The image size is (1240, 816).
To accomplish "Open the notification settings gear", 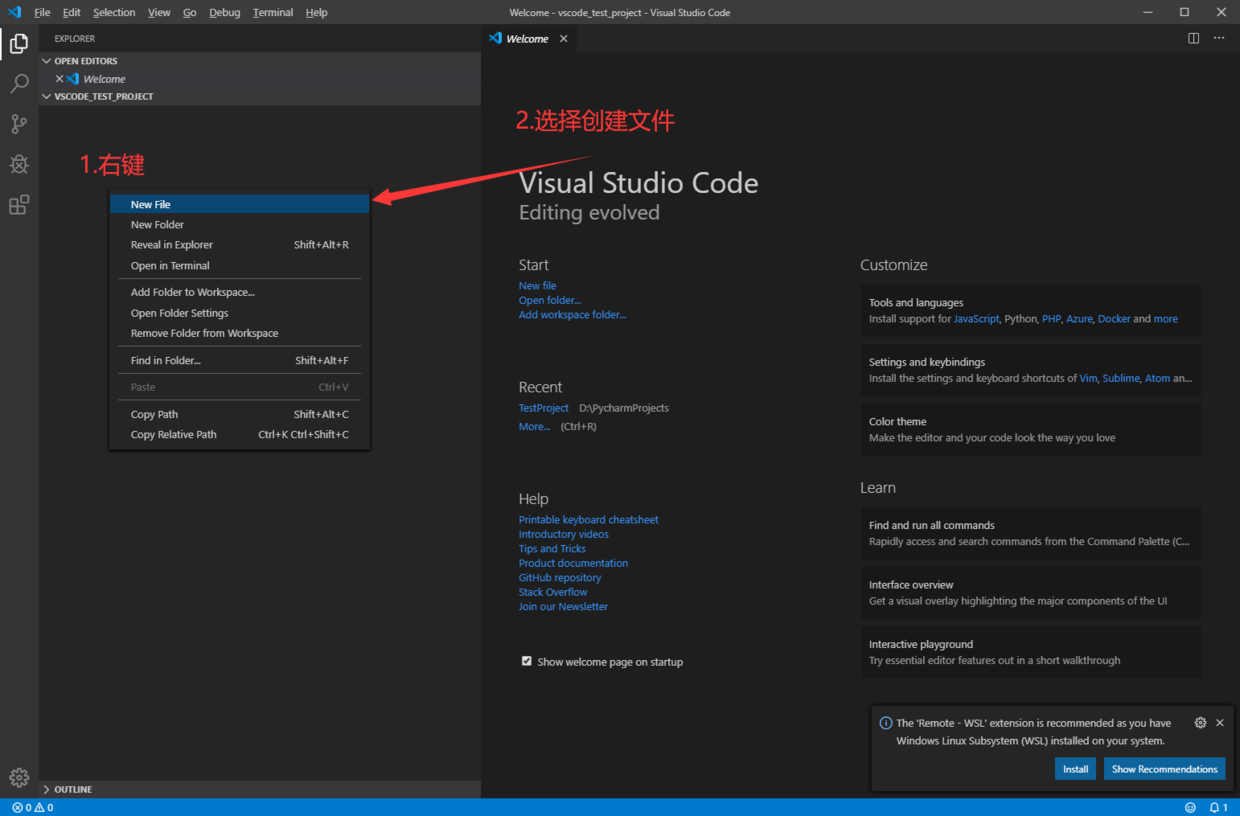I will [1200, 723].
